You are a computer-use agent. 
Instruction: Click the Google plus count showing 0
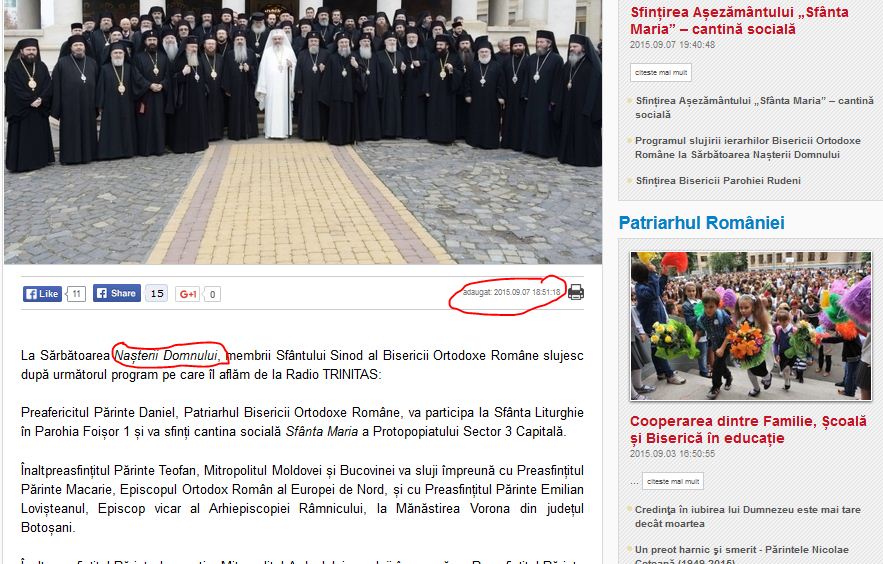pos(212,294)
